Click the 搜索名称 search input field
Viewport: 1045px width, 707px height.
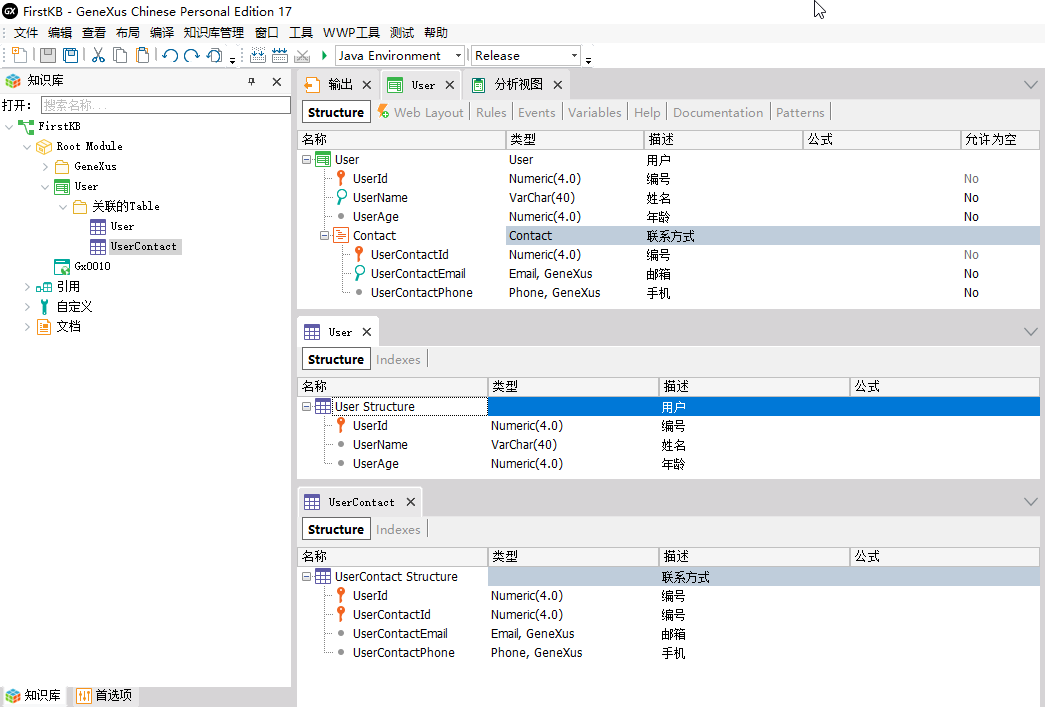tap(166, 105)
